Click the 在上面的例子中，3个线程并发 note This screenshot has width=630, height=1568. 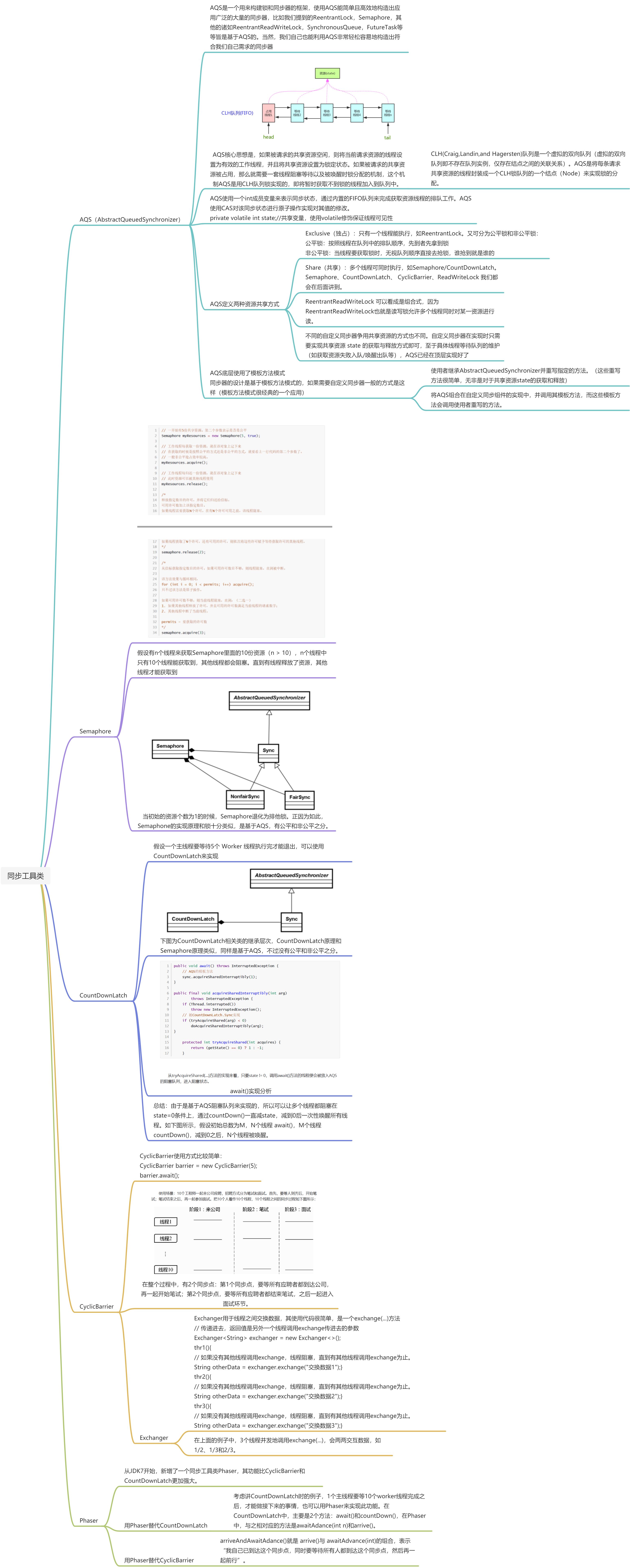(x=288, y=1445)
